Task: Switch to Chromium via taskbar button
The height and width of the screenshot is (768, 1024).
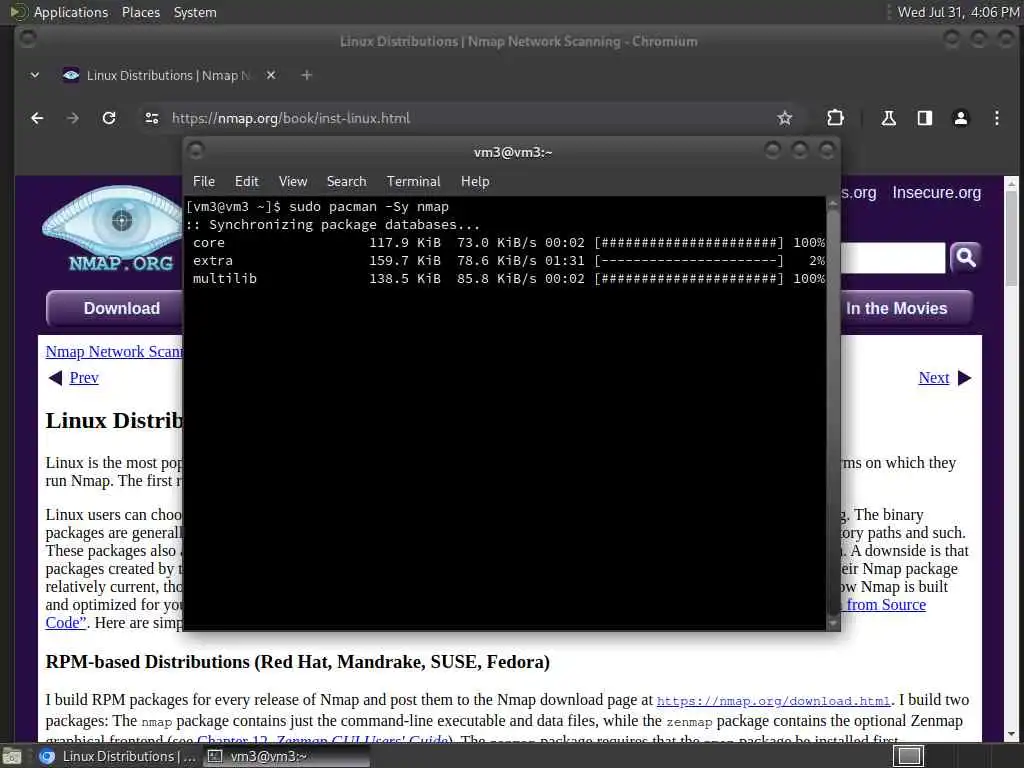Action: 117,757
